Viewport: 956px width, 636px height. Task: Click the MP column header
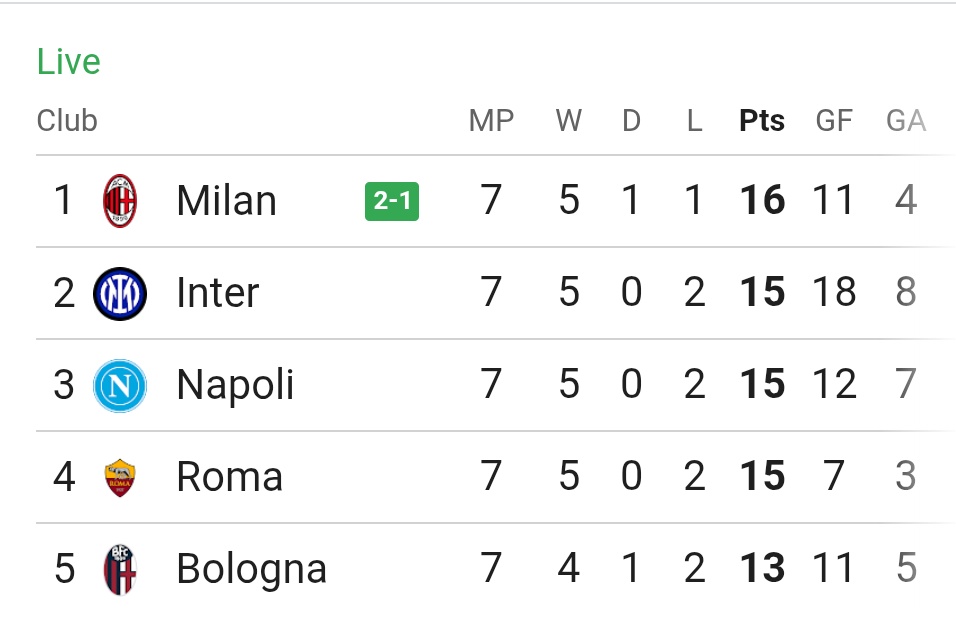tap(491, 120)
